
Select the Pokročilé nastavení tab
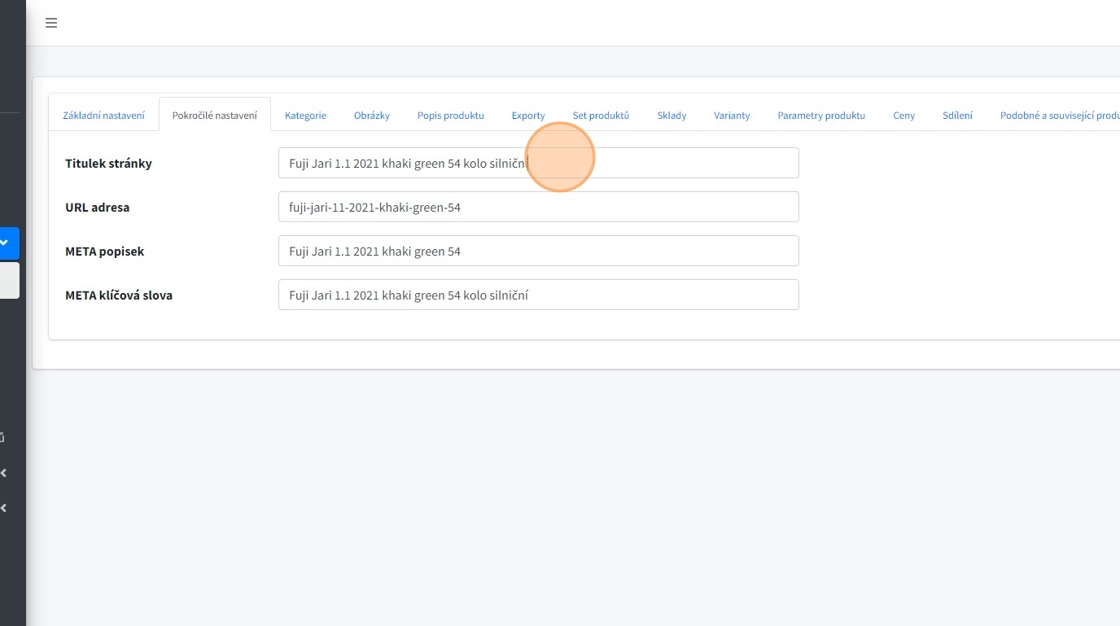(x=214, y=115)
